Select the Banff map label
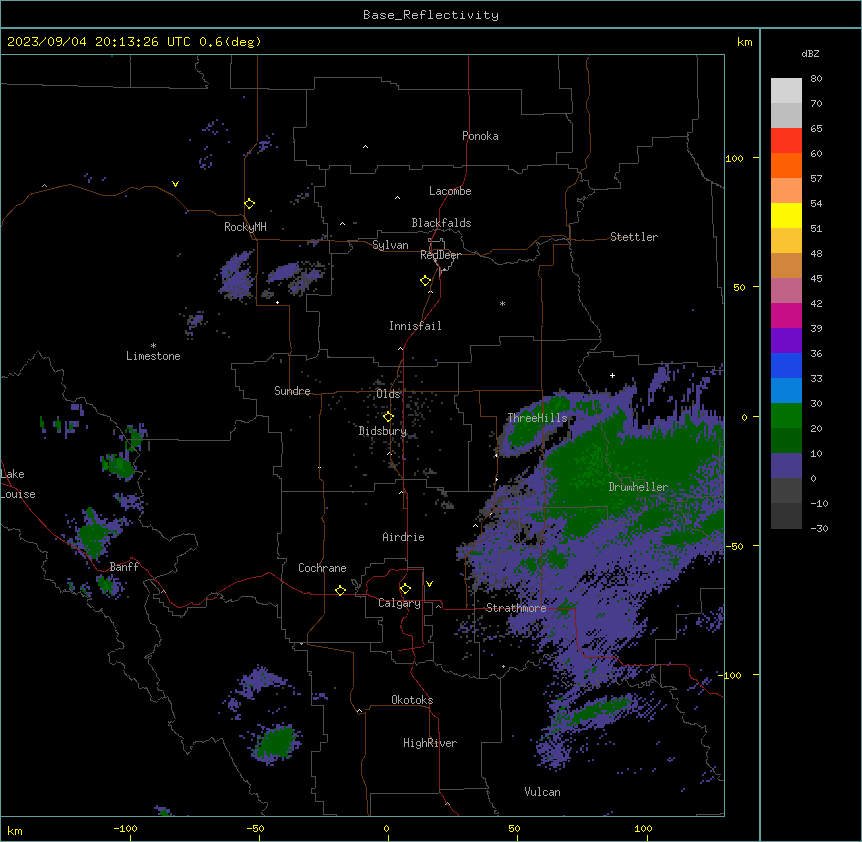This screenshot has height=842, width=862. (x=124, y=567)
